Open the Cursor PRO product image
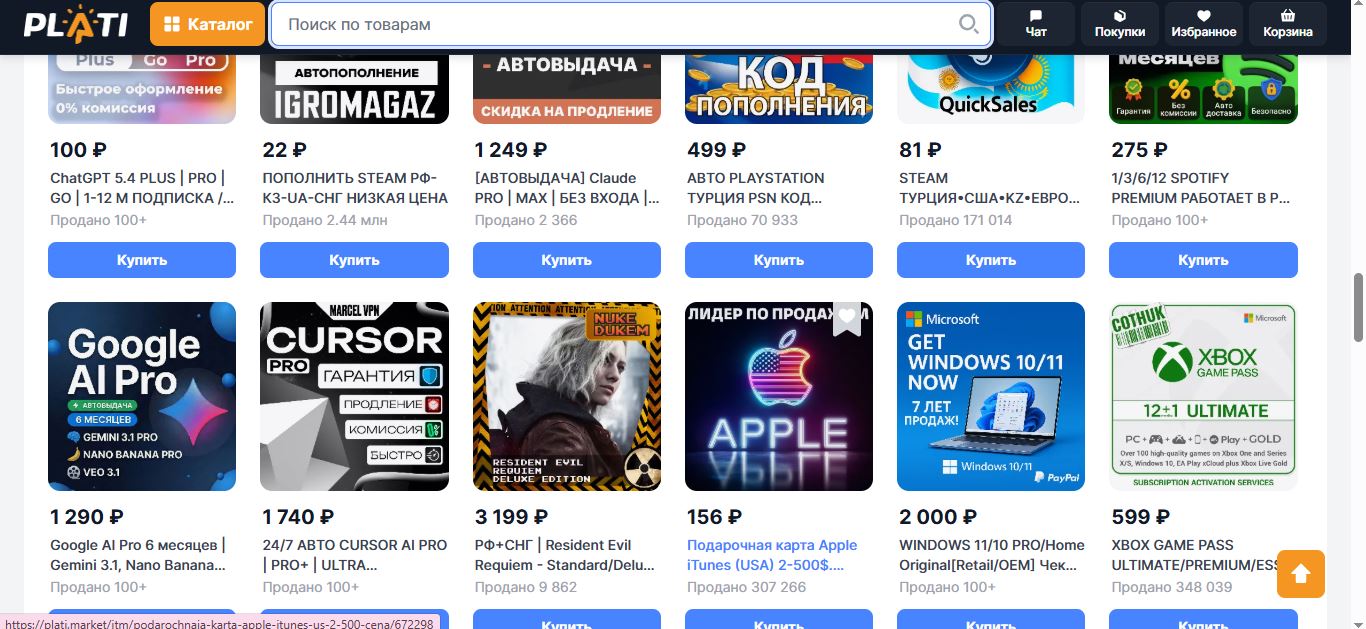The height and width of the screenshot is (629, 1366). (x=354, y=396)
